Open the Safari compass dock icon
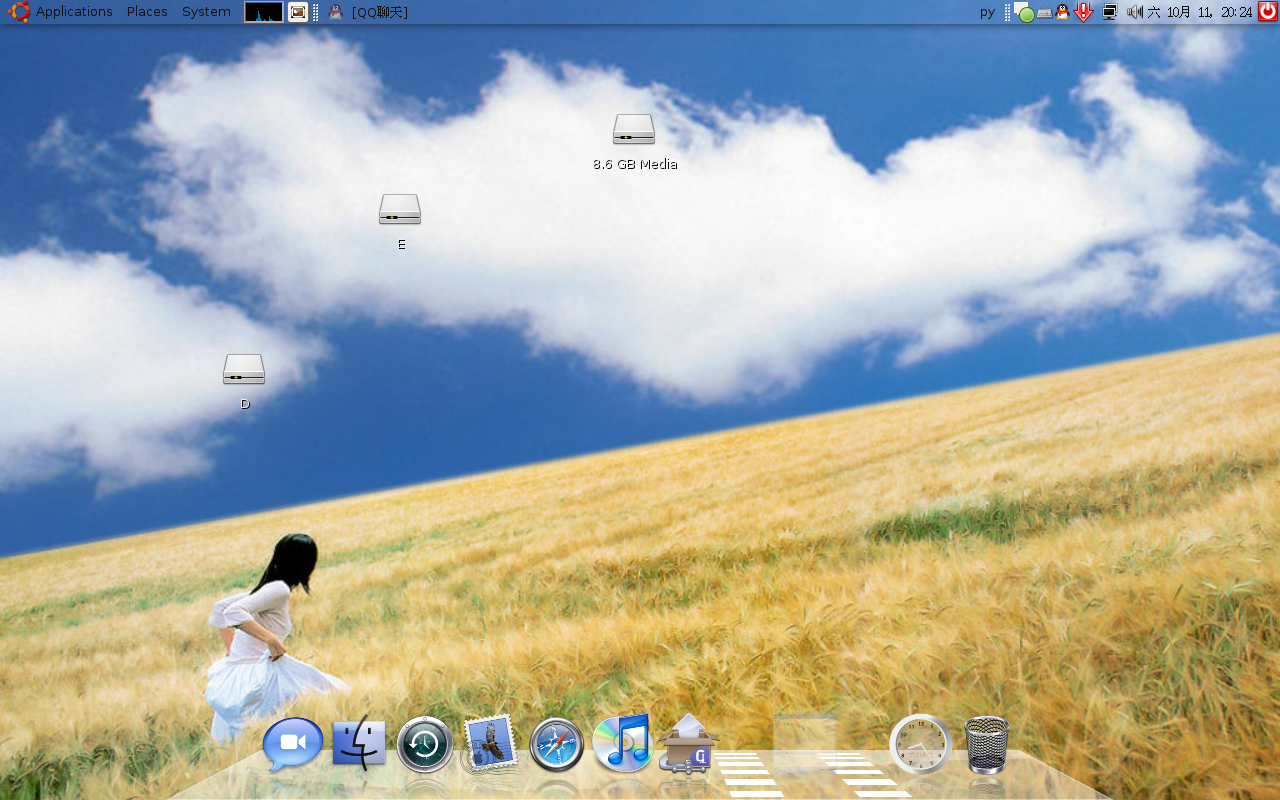1280x800 pixels. tap(556, 745)
